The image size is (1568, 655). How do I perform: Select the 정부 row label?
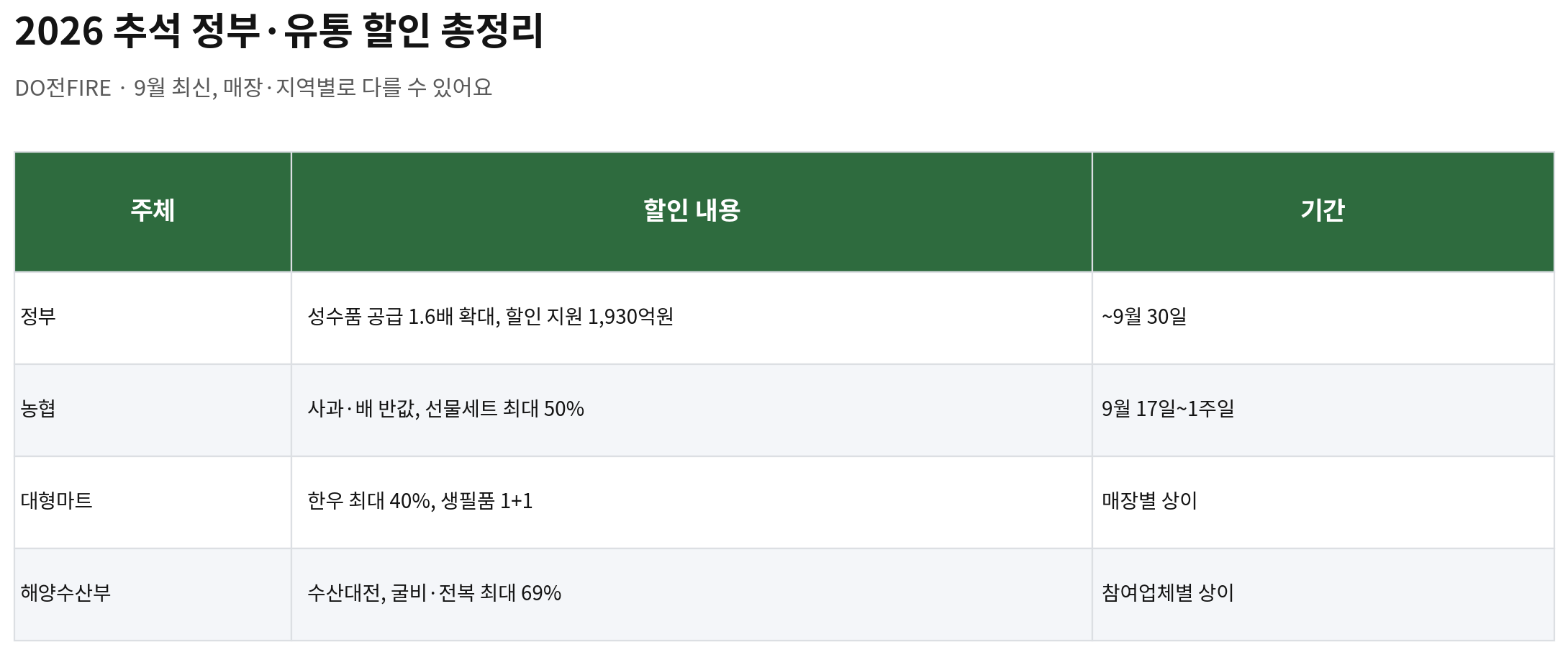(153, 317)
